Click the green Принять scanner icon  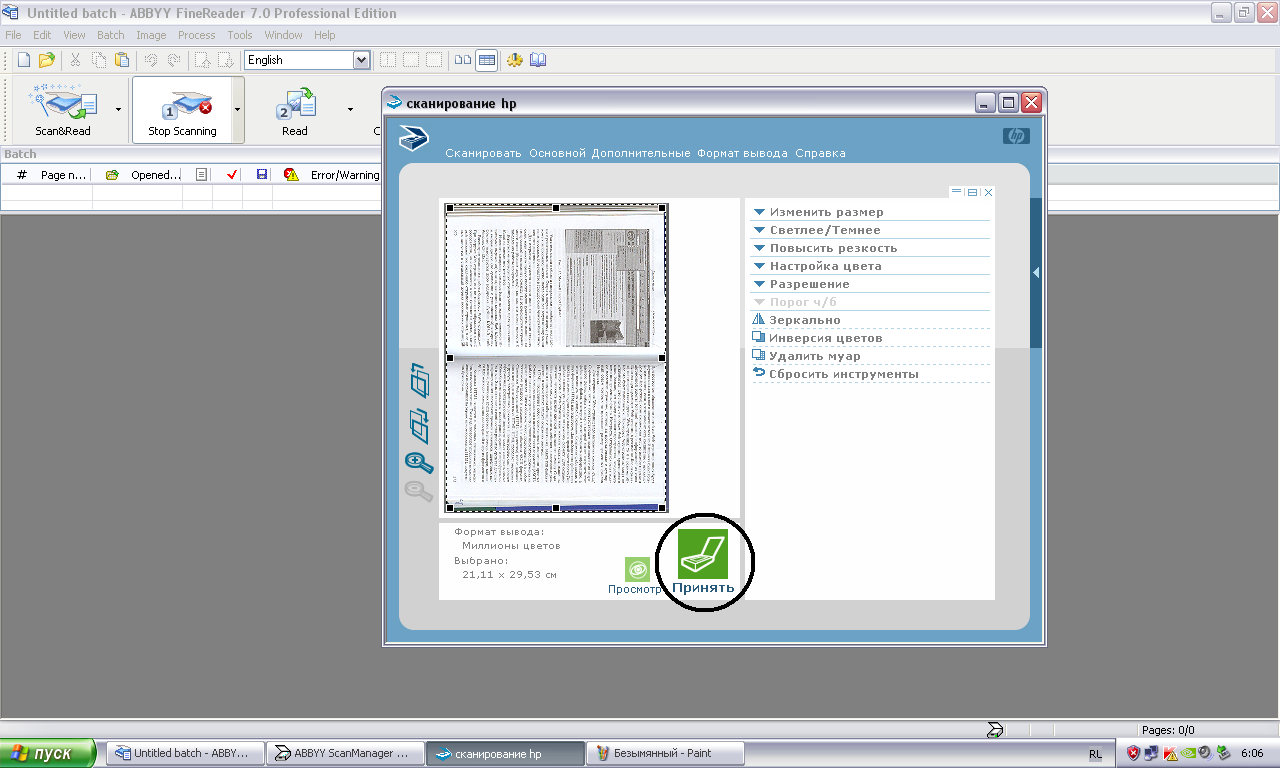click(703, 554)
